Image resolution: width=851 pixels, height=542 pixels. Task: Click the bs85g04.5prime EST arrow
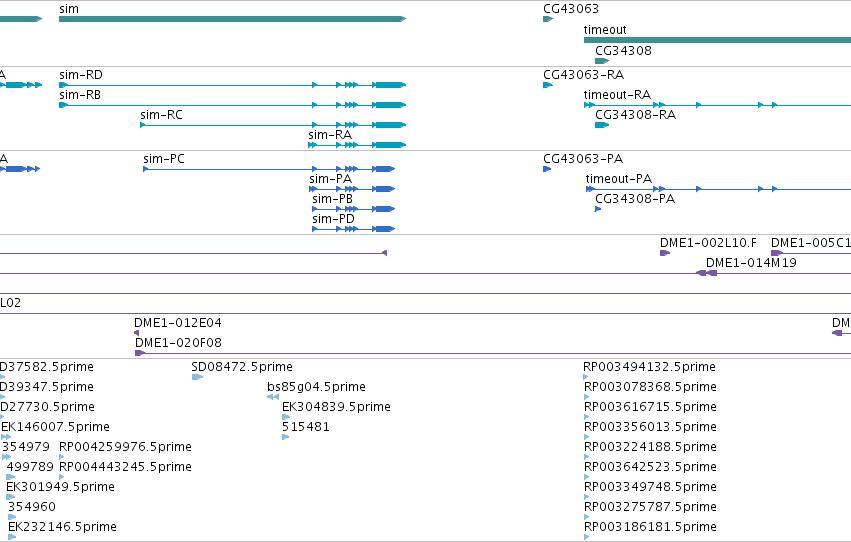coord(273,397)
